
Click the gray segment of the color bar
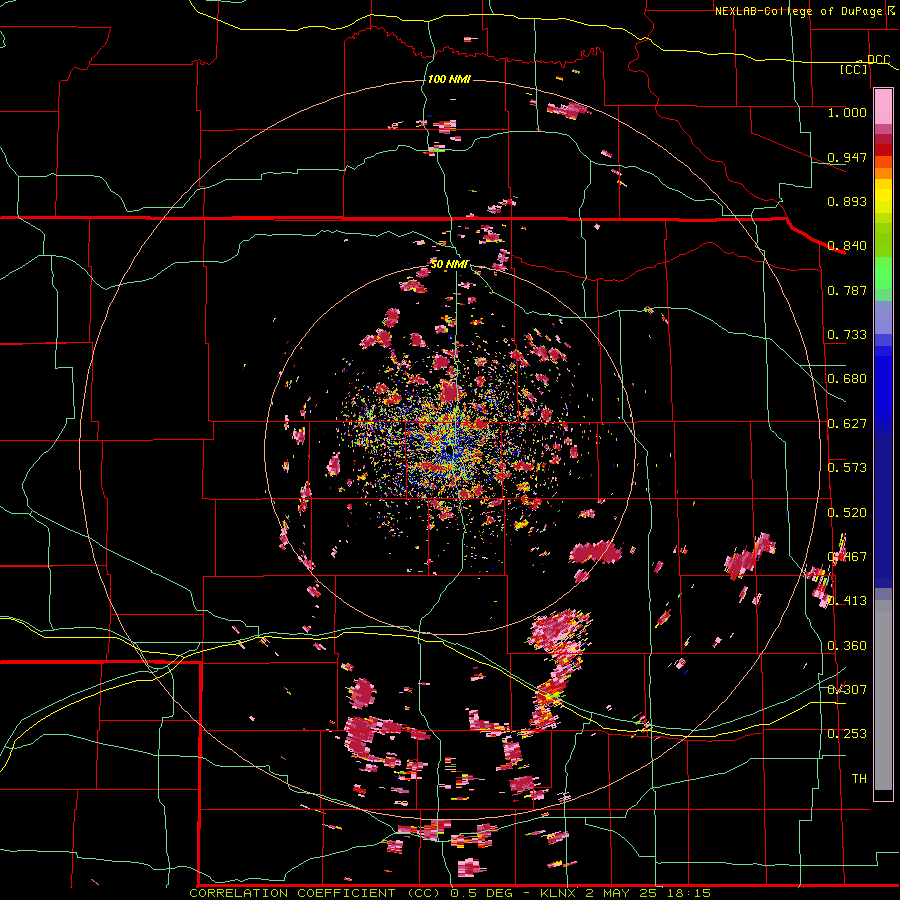pos(883,695)
